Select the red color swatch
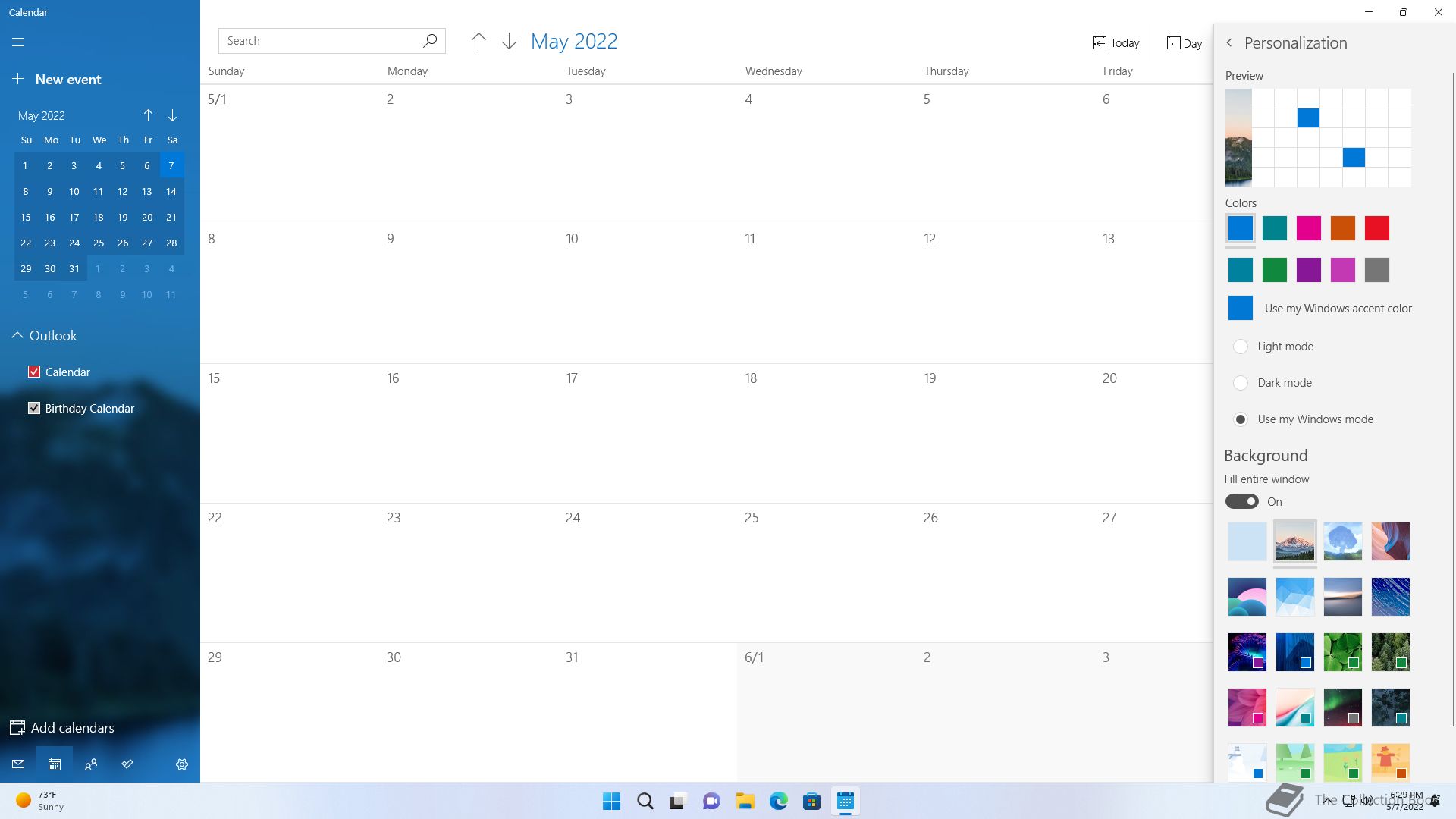 click(1377, 228)
